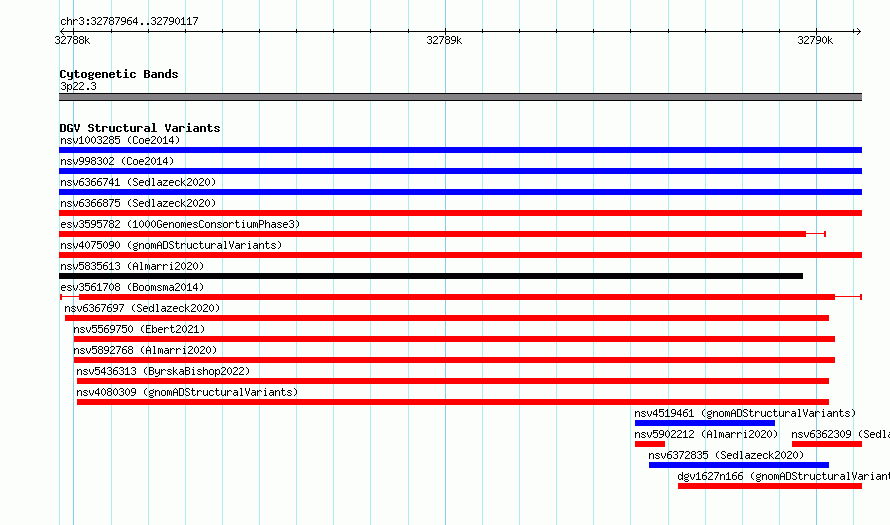Open the nsv1003285 (Coe2014) variant label
The image size is (890, 525).
point(120,140)
